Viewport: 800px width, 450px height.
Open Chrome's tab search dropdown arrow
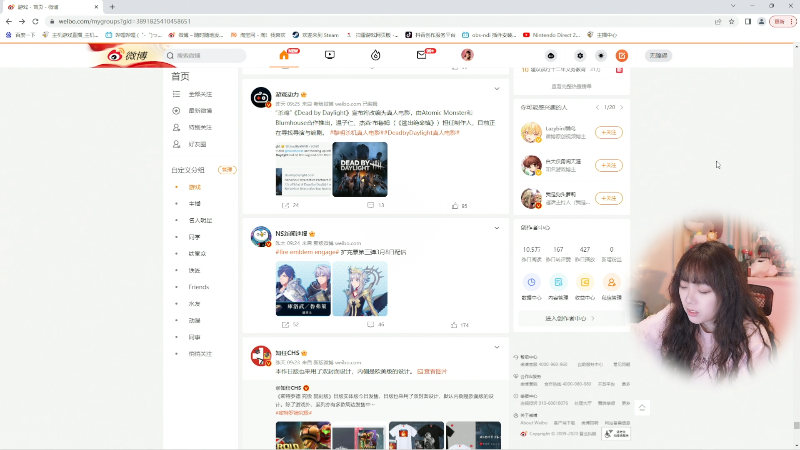[733, 6]
